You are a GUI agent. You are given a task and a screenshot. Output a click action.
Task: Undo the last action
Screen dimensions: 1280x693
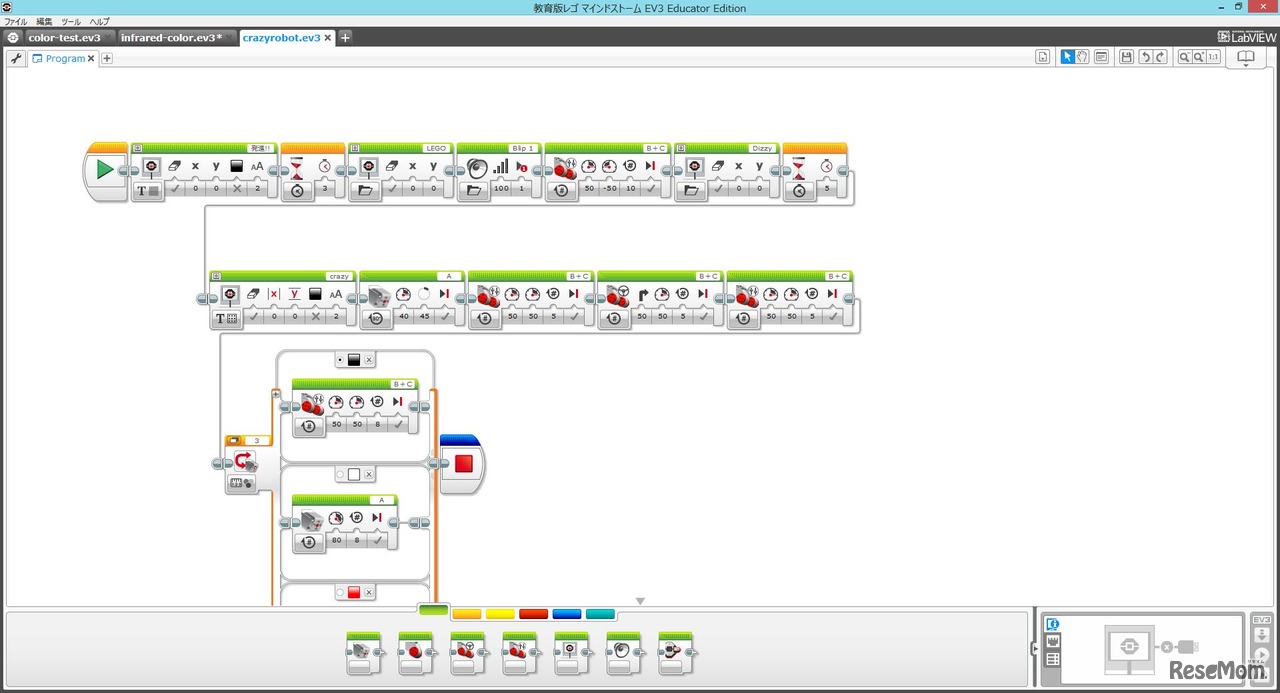[x=1146, y=57]
